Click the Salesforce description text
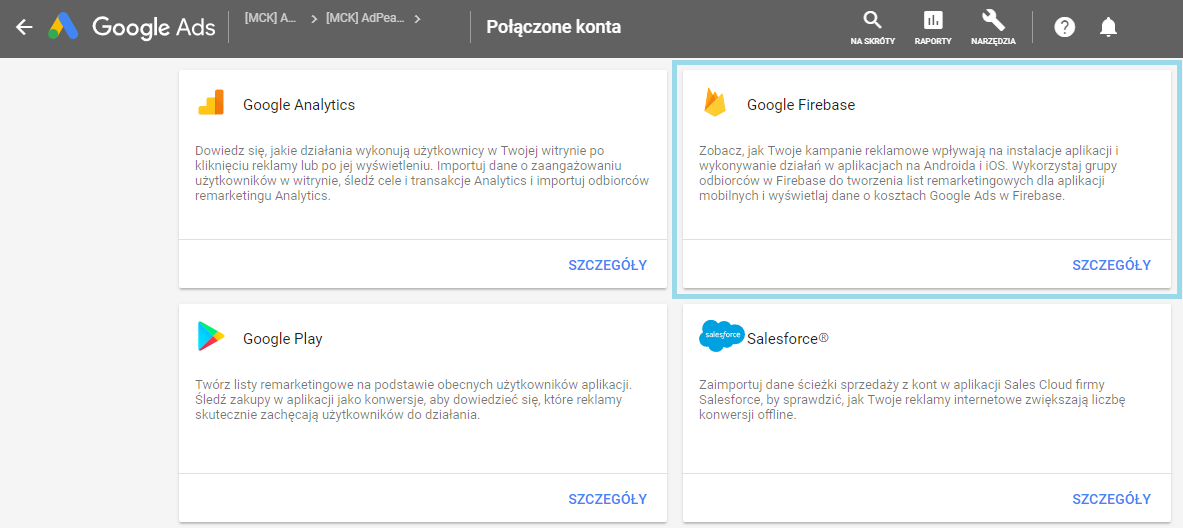1183x528 pixels. click(x=912, y=400)
